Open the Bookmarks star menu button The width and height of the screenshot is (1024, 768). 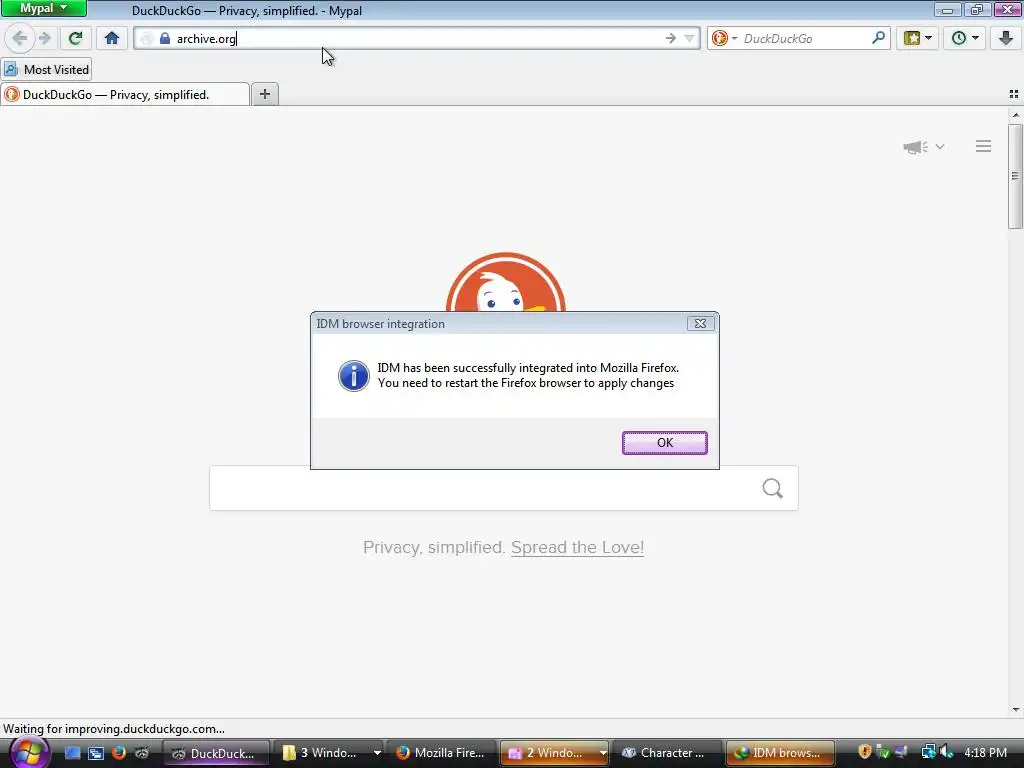[x=912, y=38]
